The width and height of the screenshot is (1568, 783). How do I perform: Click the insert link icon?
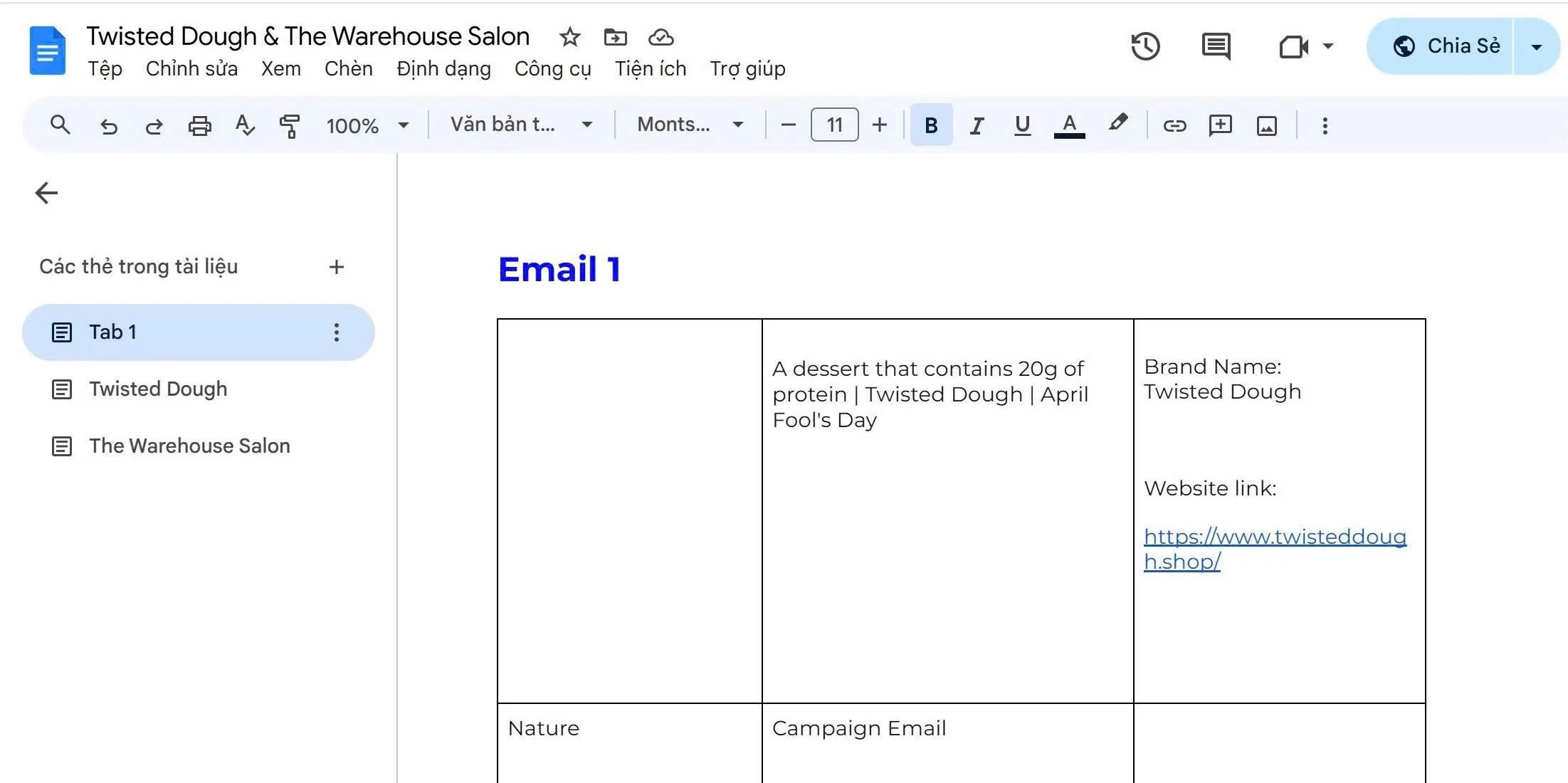(1174, 126)
